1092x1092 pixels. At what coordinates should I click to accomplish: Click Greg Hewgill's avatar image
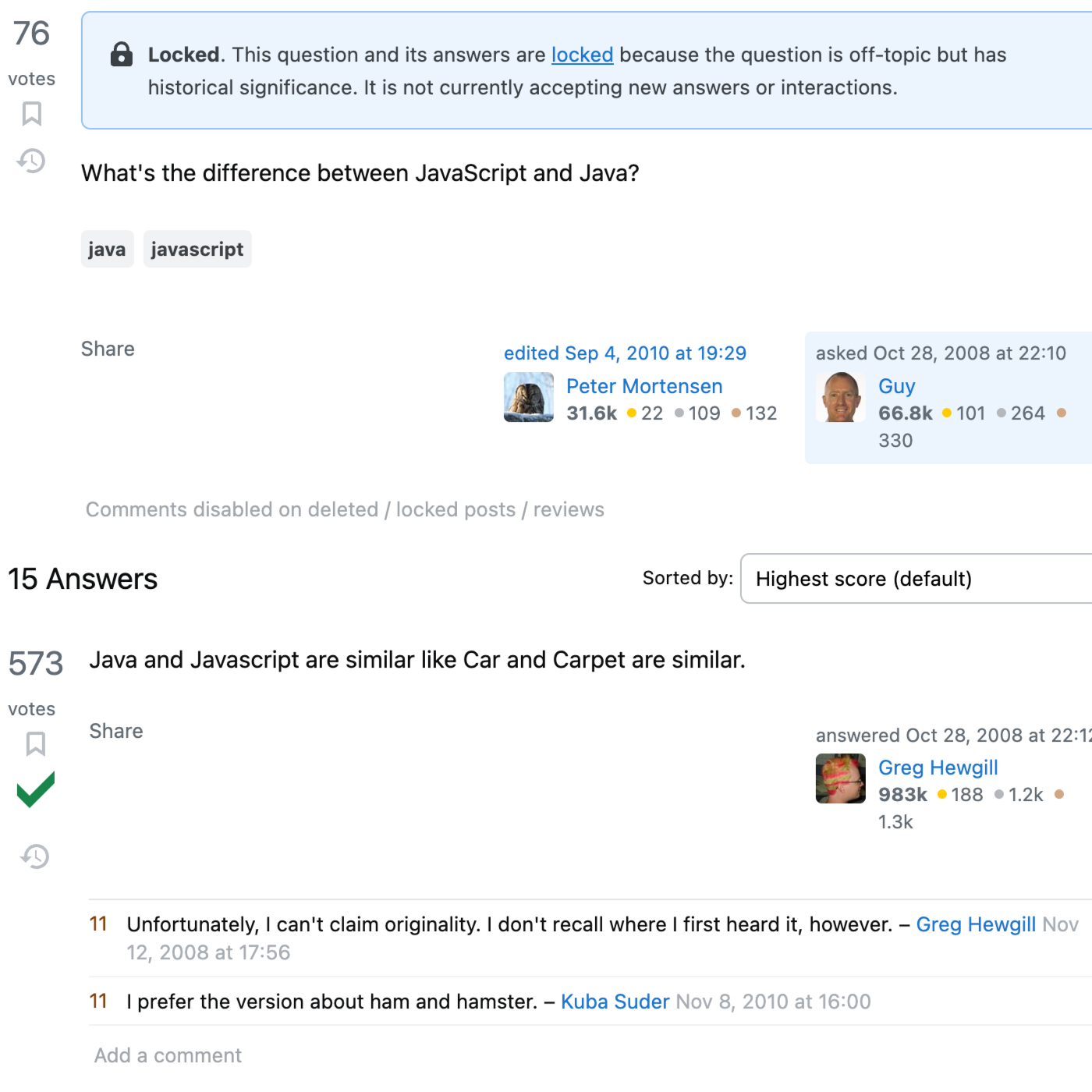pyautogui.click(x=841, y=778)
